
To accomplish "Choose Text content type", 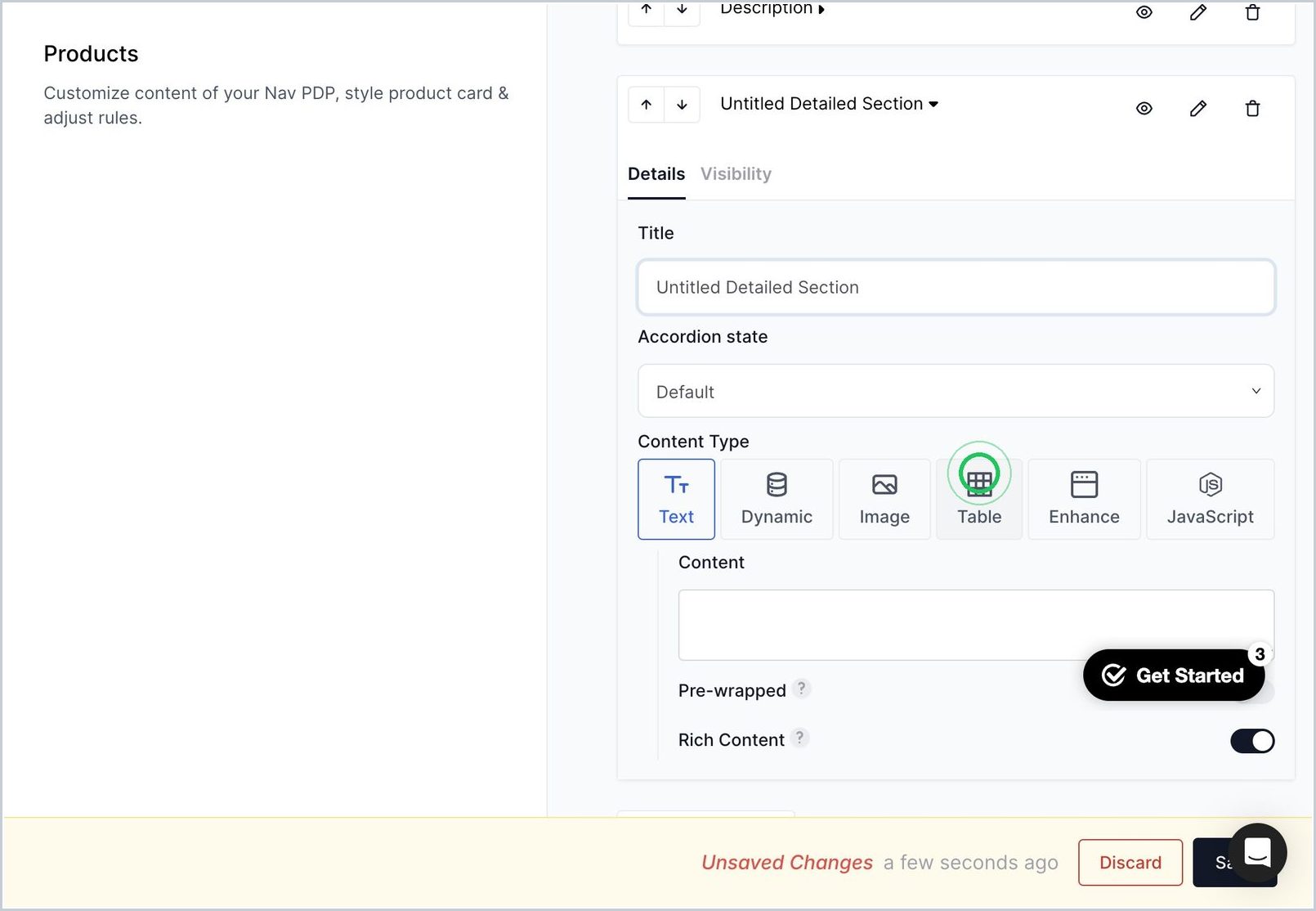I will coord(676,499).
